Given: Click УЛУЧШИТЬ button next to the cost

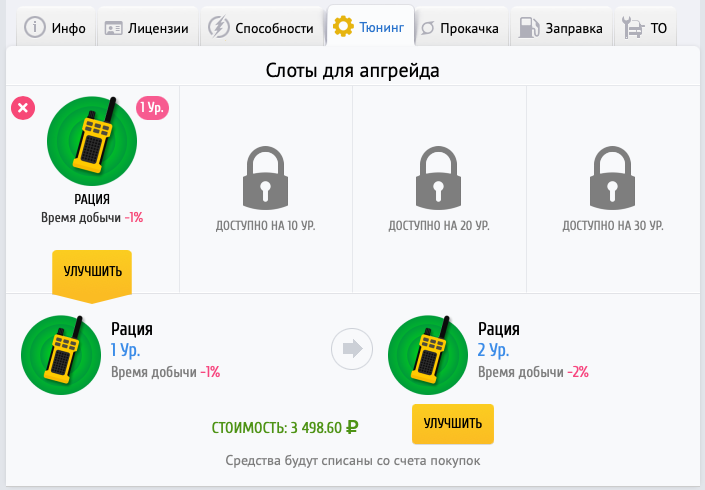Looking at the screenshot, I should tap(453, 424).
